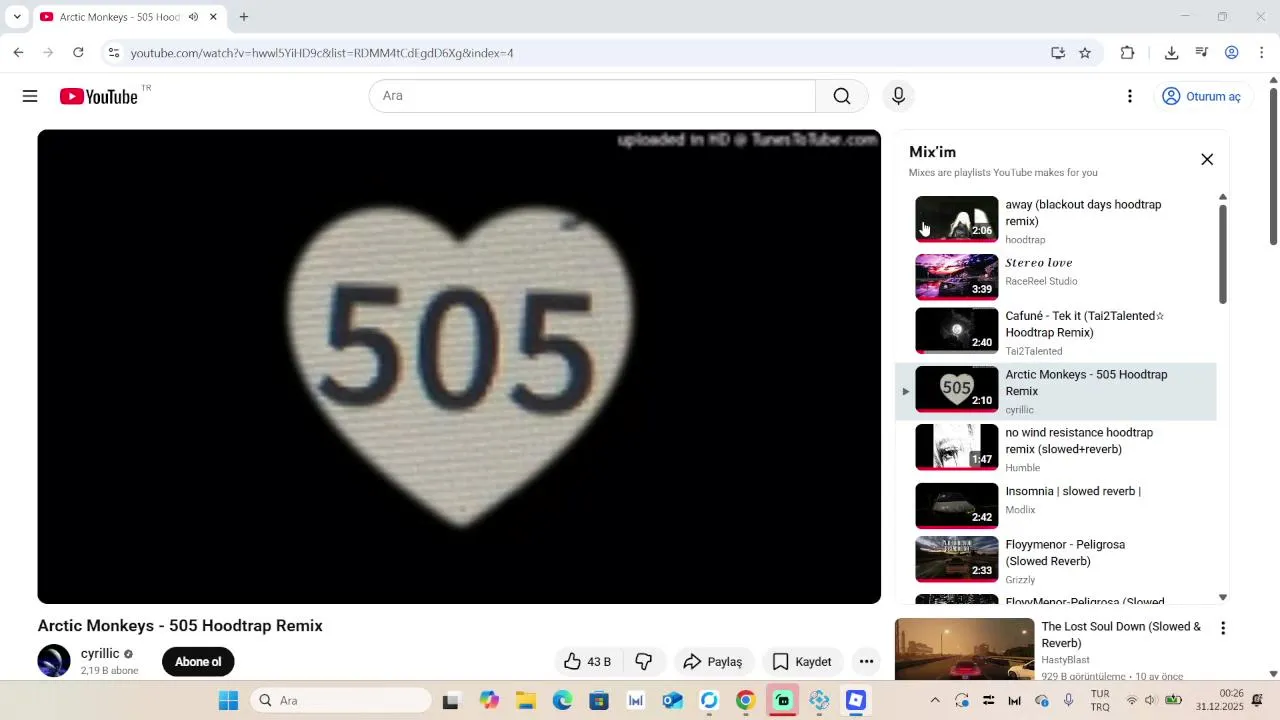The width and height of the screenshot is (1280, 720).
Task: Focus the YouTube Ara search field
Action: 592,96
